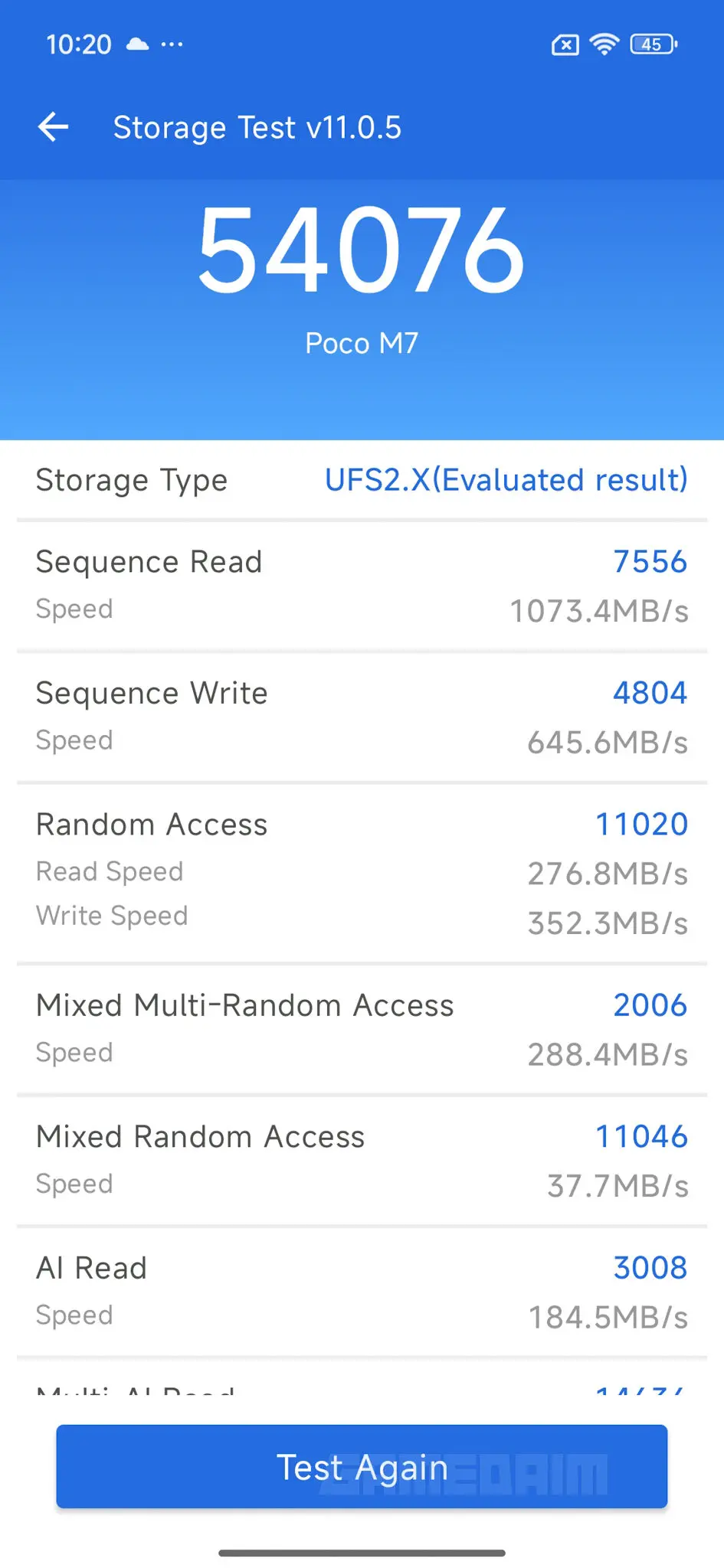Tap the total score 54076
Screen dimensions: 724x1568
[x=362, y=251]
